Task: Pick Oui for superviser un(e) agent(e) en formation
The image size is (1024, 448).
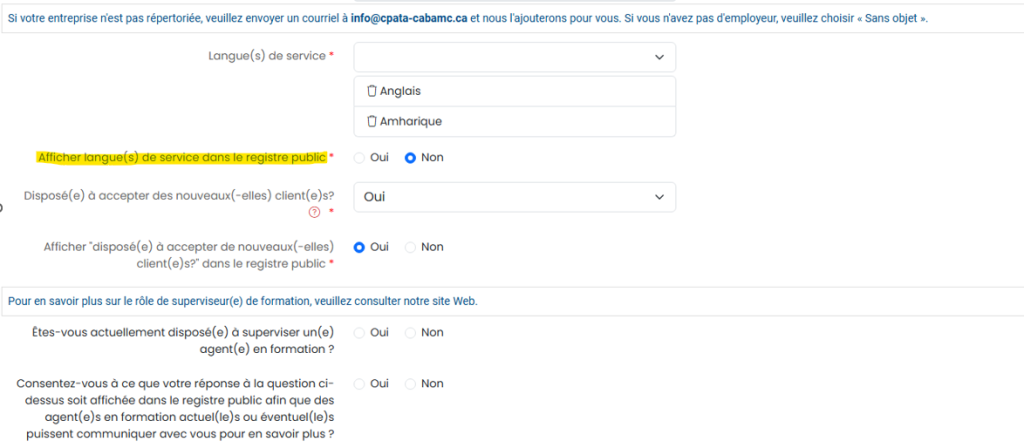Action: point(360,333)
